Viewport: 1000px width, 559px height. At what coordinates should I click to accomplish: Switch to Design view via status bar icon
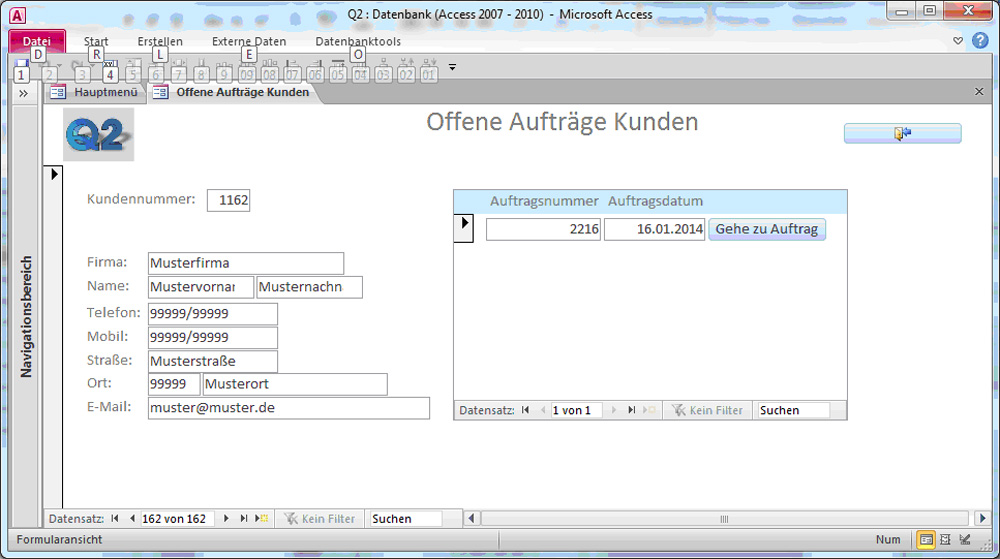pos(966,540)
